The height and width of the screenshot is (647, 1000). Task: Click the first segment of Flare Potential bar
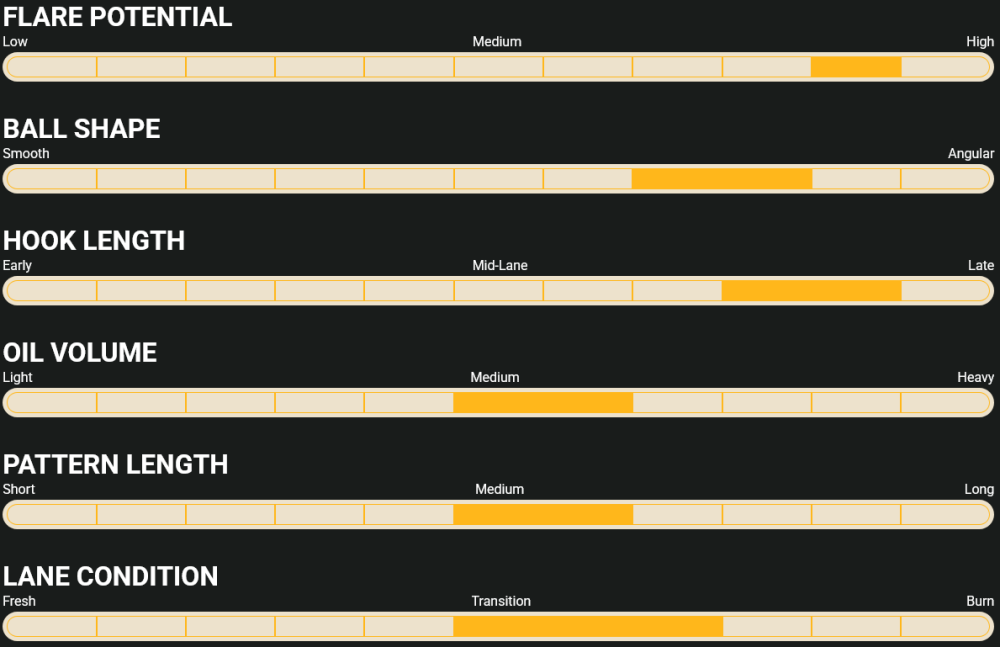coord(52,67)
